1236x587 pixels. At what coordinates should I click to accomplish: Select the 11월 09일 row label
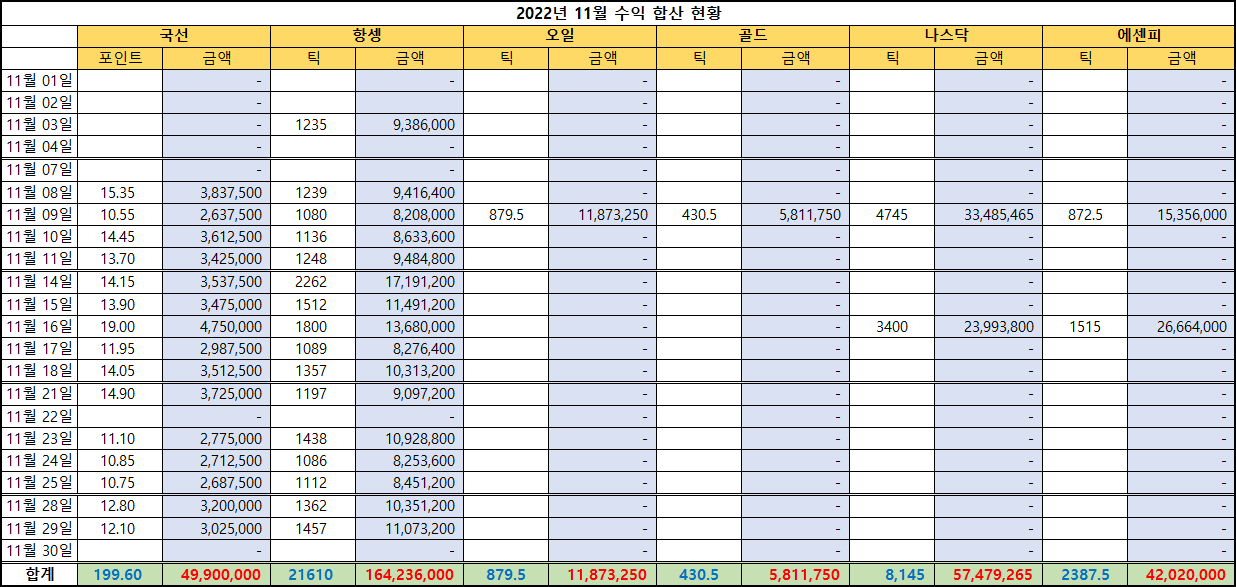(39, 214)
